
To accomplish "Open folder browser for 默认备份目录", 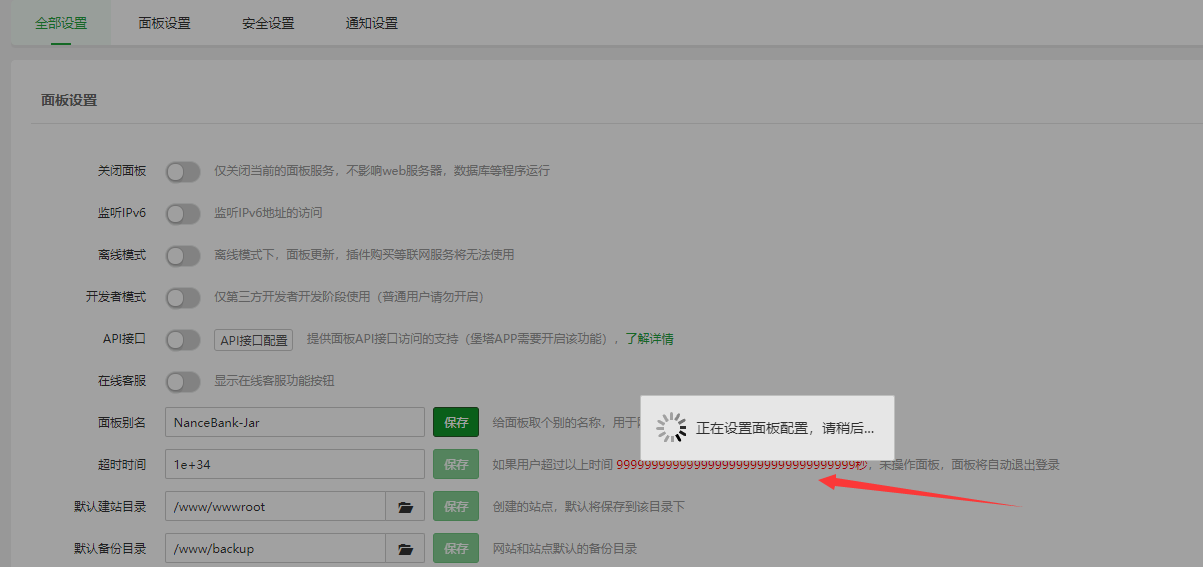I will 405,549.
